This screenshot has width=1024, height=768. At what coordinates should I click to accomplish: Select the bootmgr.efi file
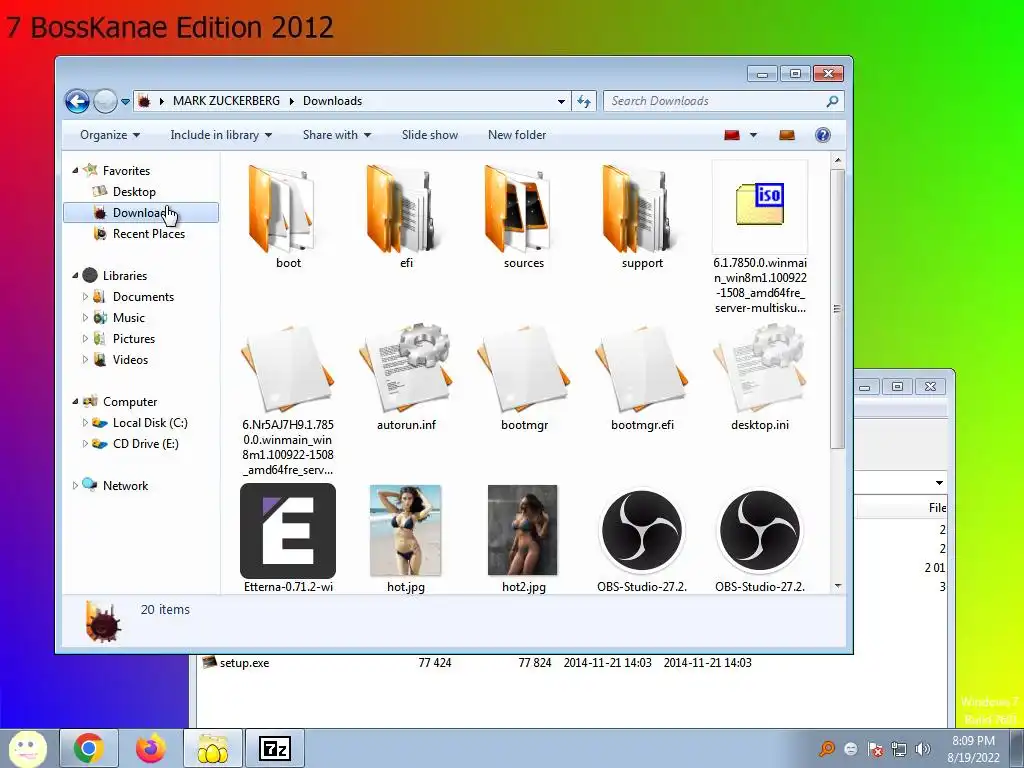point(642,378)
